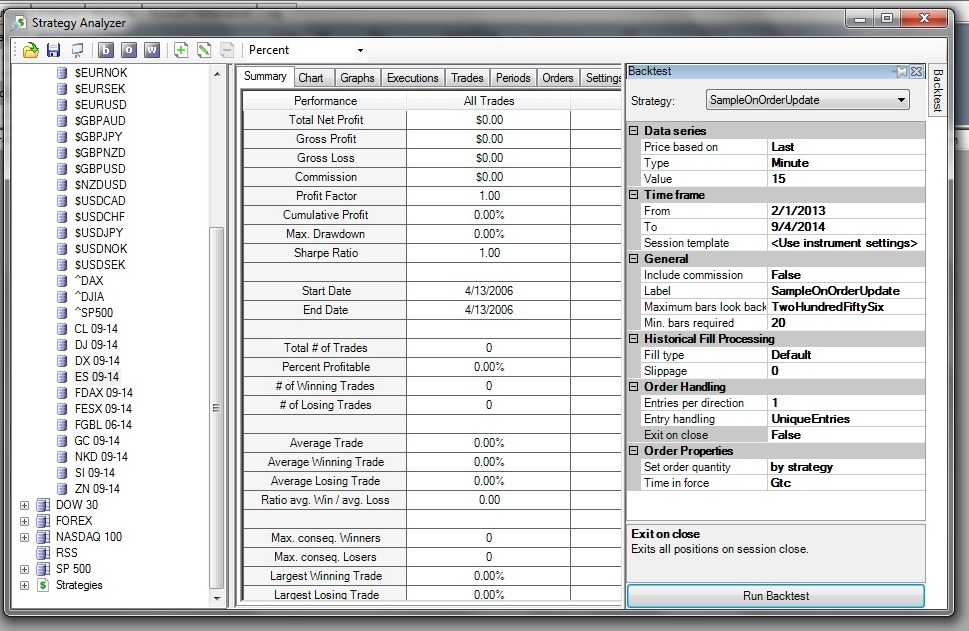969x631 pixels.
Task: Click the save floppy disk icon
Action: point(54,50)
